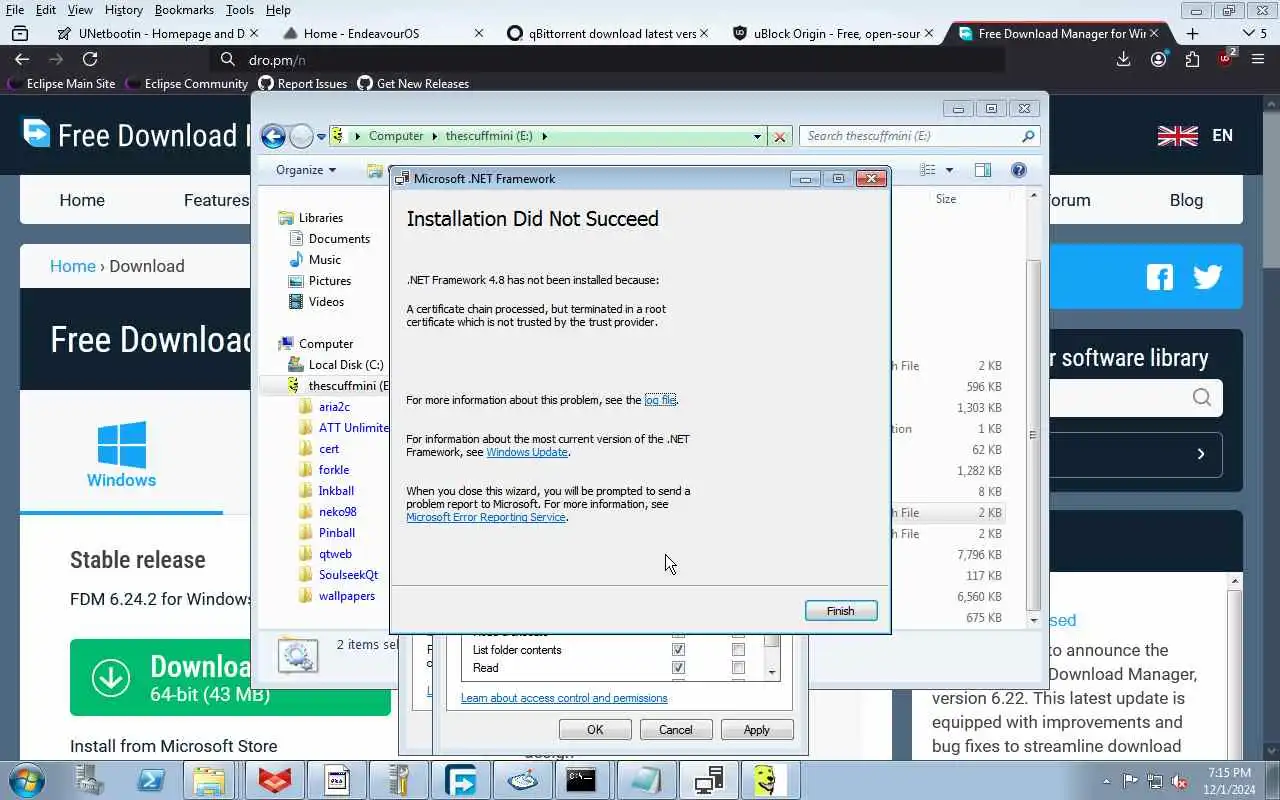This screenshot has width=1280, height=800.
Task: Click Apply in the permissions dialog
Action: pos(757,730)
